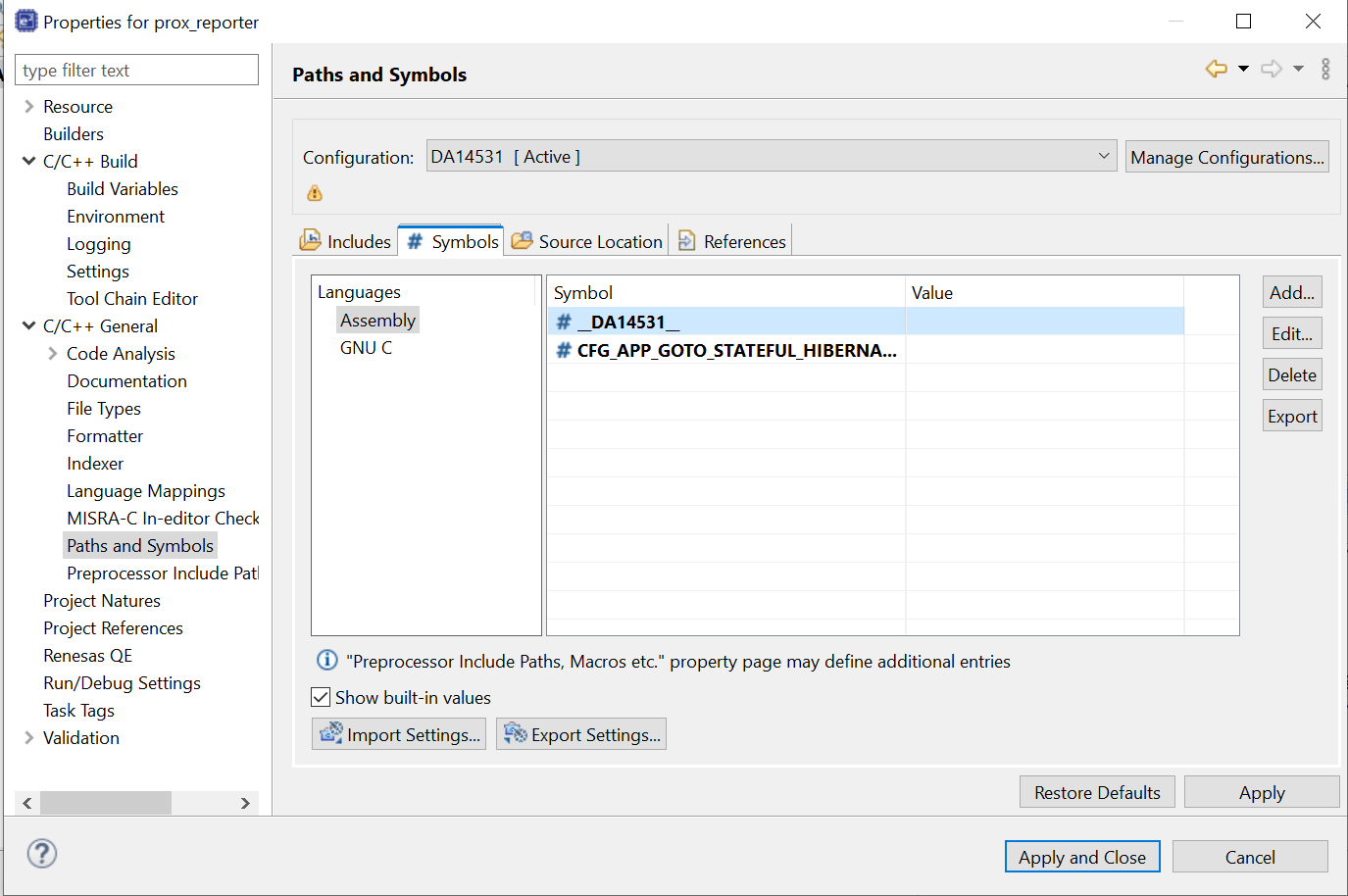Click Import Settings... button
Screen dimensions: 1348x896
[399, 734]
